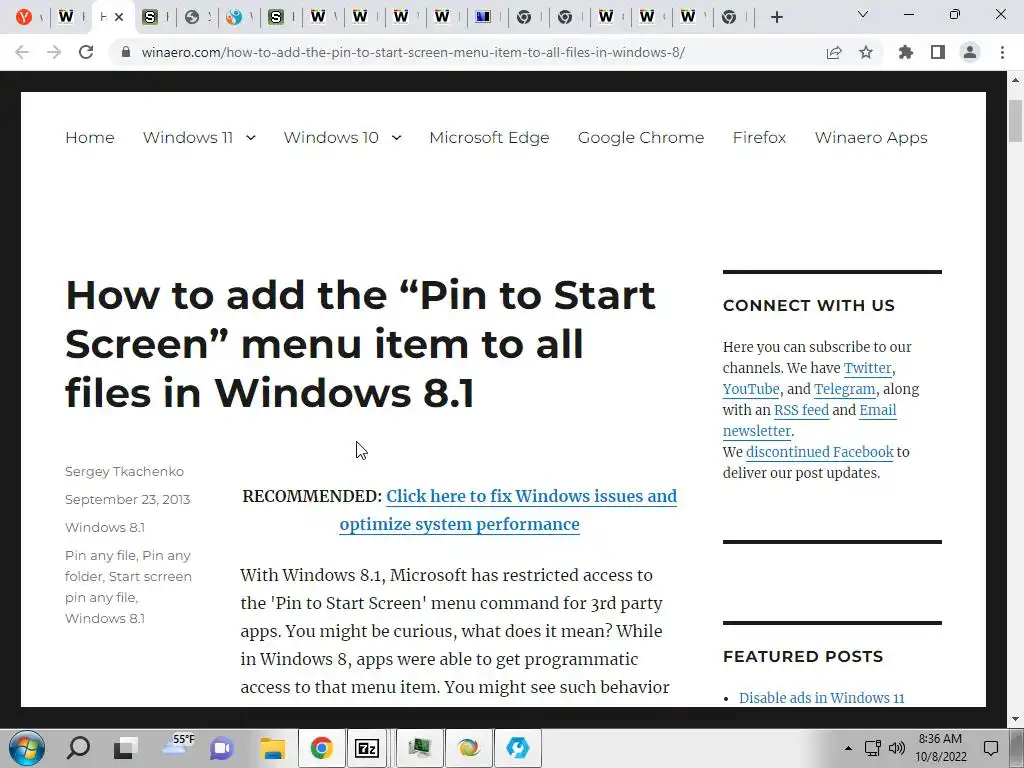The image size is (1024, 768).
Task: Switch to the colorful globe favicon tab
Action: [234, 17]
